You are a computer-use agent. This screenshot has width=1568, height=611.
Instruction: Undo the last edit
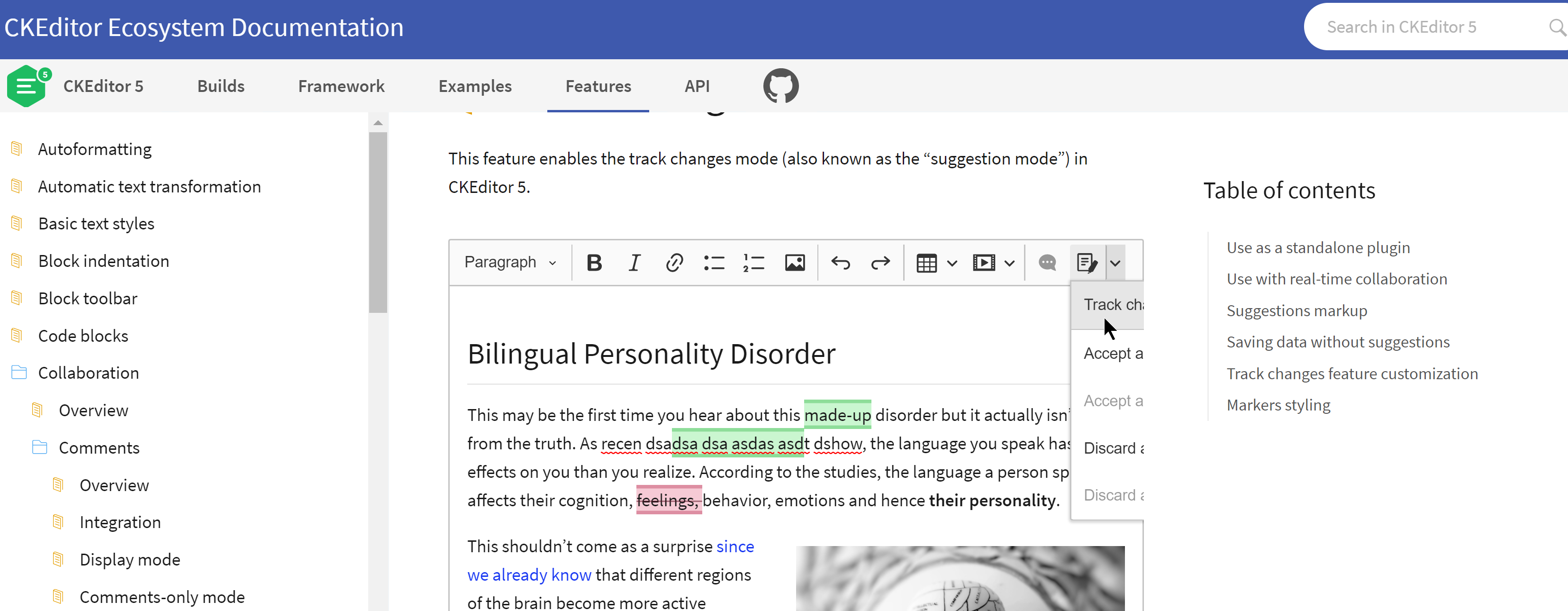coord(841,263)
